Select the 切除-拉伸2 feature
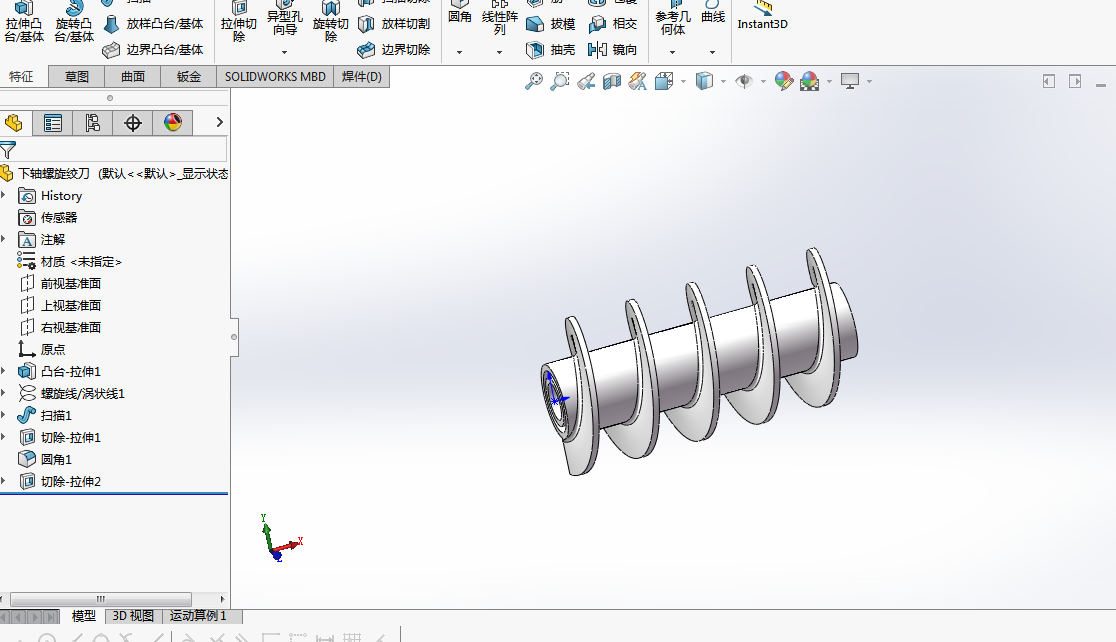 pos(60,482)
